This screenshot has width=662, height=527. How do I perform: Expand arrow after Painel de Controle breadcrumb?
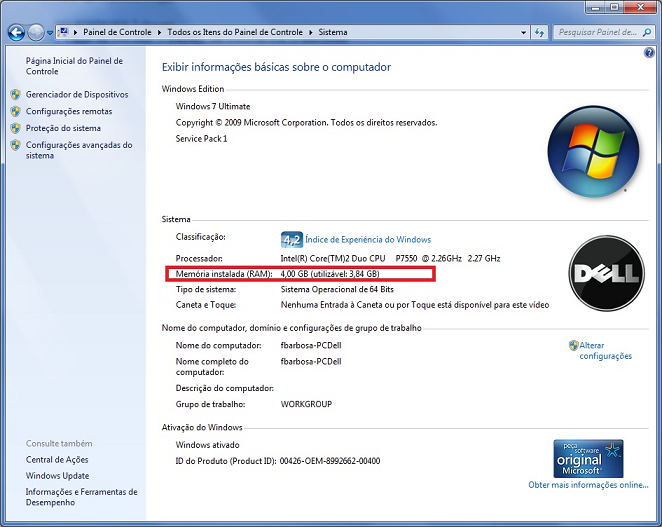[160, 32]
